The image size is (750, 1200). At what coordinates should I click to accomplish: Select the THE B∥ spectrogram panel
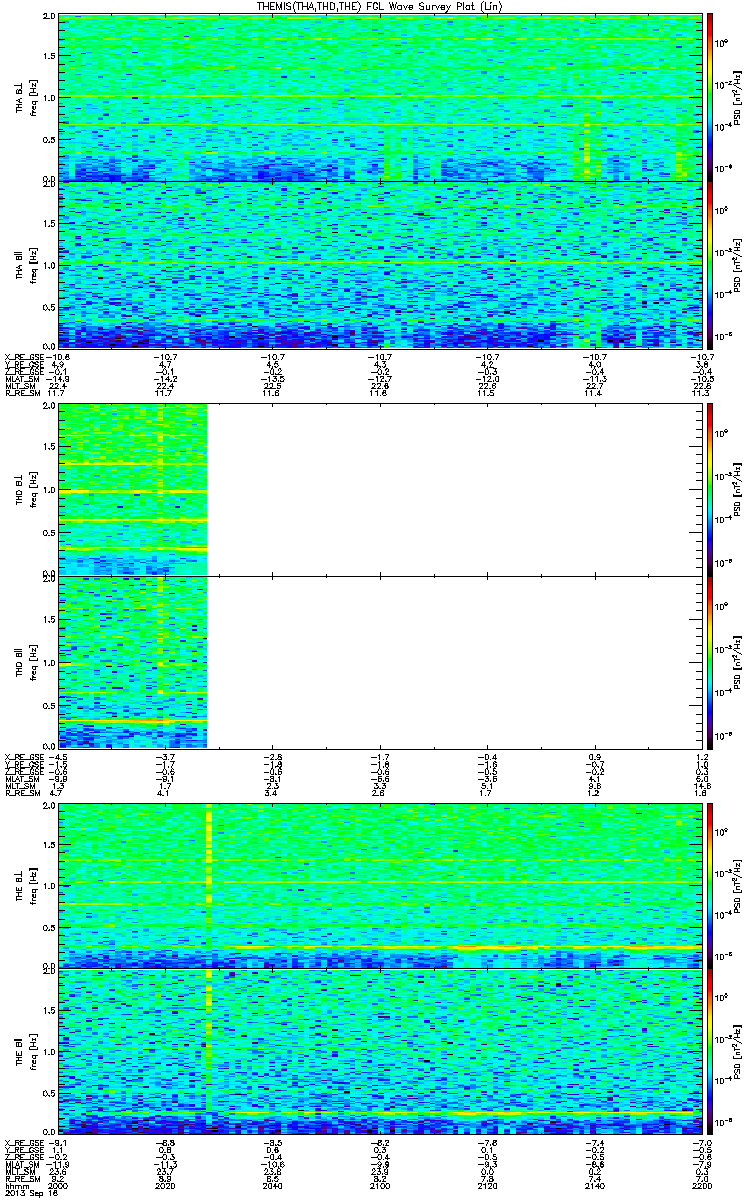pos(381,1051)
